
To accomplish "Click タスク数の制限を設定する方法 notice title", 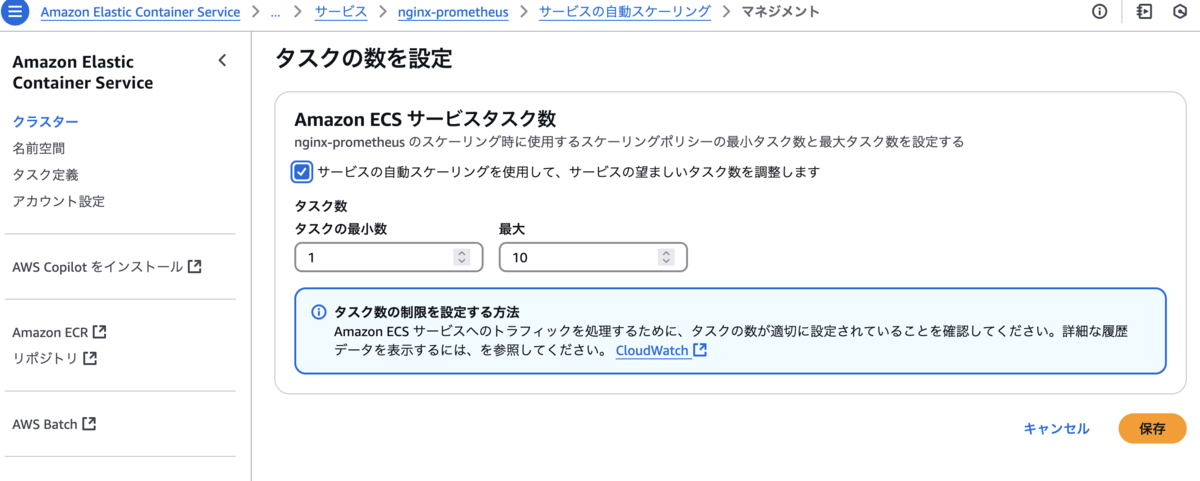I will pyautogui.click(x=427, y=312).
